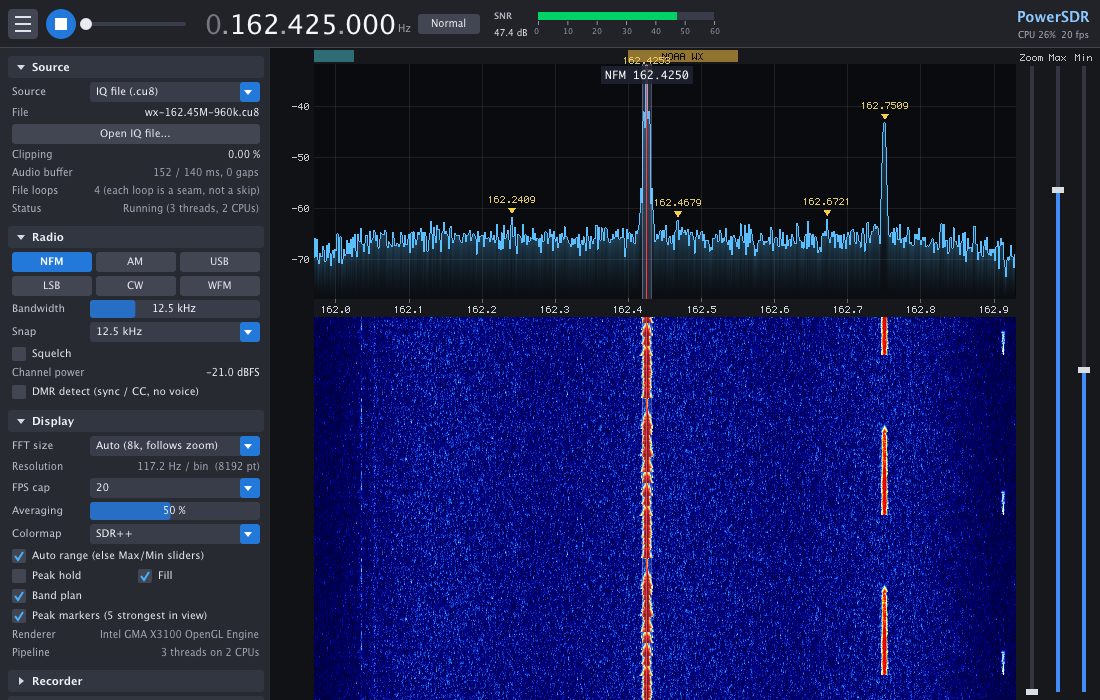Collapse the Display section

(135, 421)
